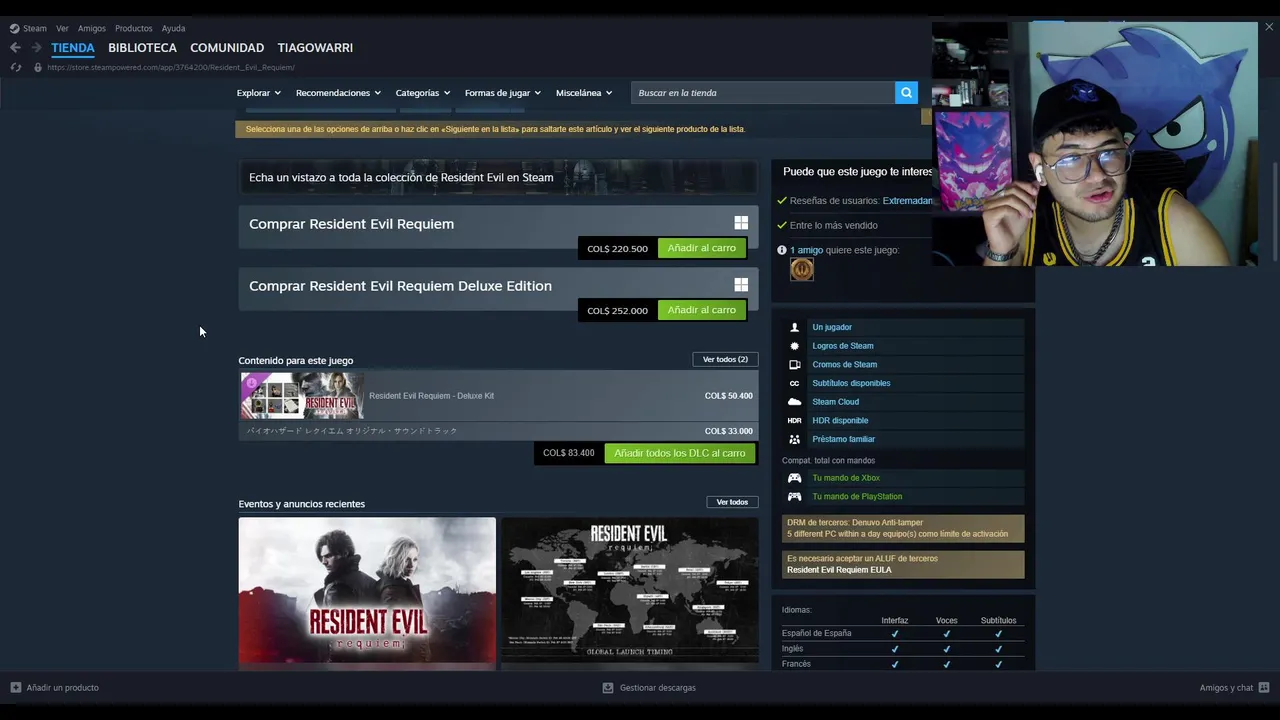Click Tu mando de PlayStation link
Viewport: 1280px width, 720px height.
point(857,496)
